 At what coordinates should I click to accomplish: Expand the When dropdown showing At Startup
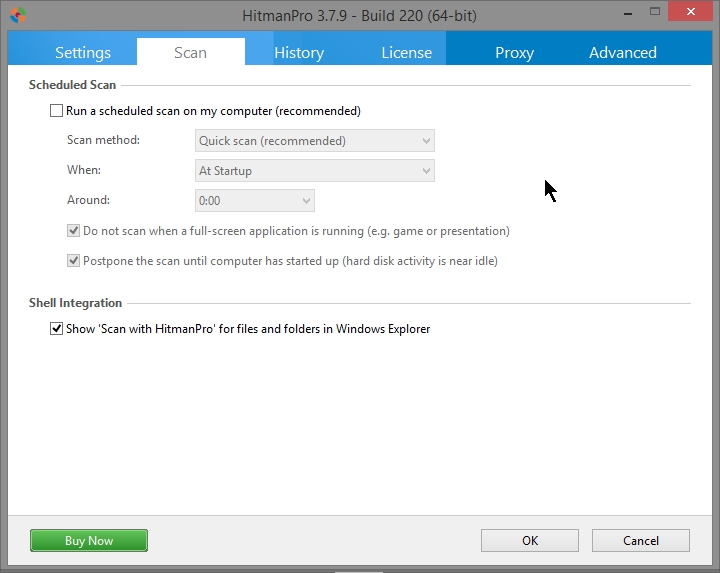[315, 171]
